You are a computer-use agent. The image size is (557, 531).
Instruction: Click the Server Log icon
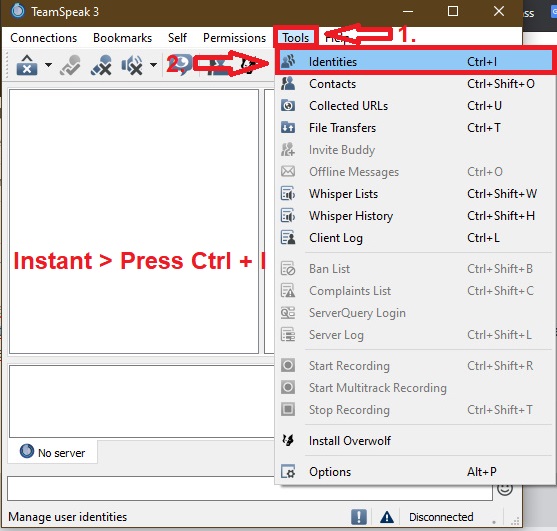[288, 335]
